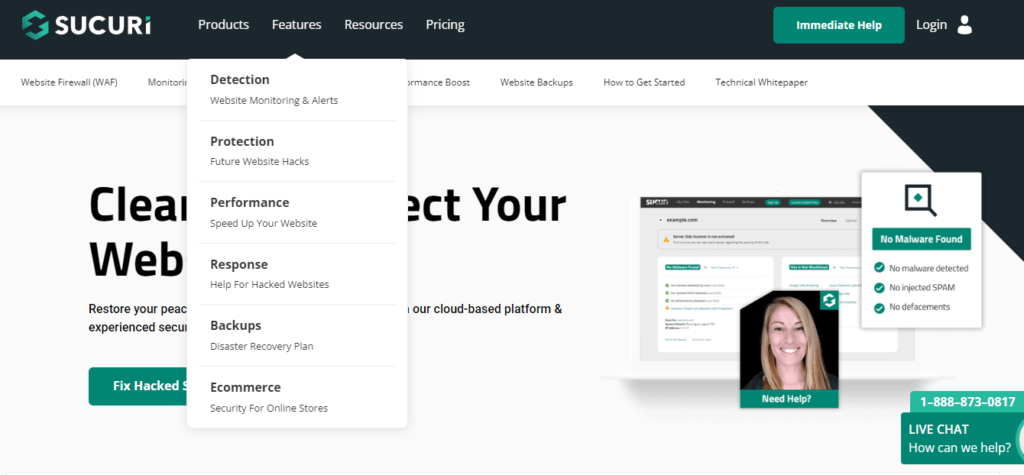Open Website Firewall (WAF) link
1024x475 pixels.
[x=69, y=82]
